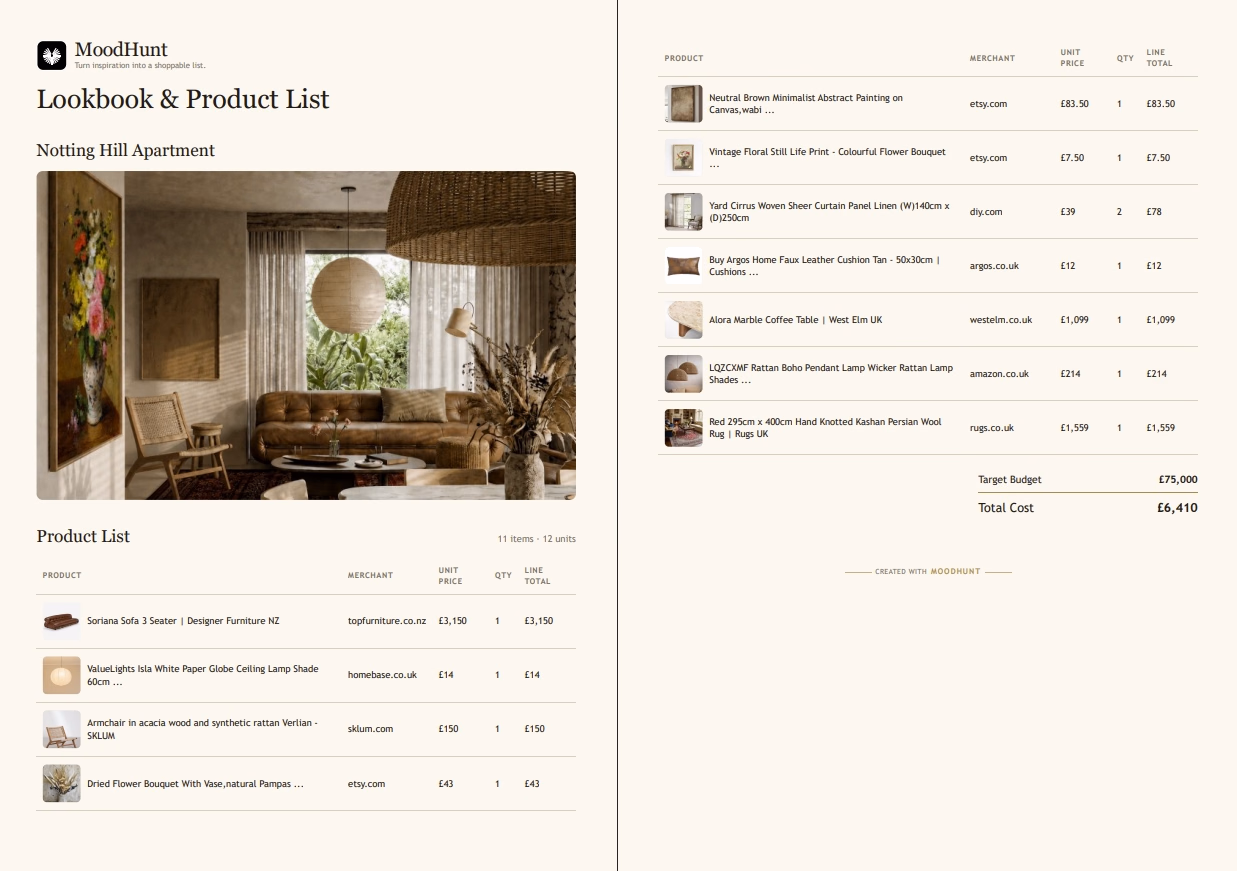The width and height of the screenshot is (1237, 871).
Task: Click the topfurniture.co.nz merchant cell
Action: click(x=387, y=621)
